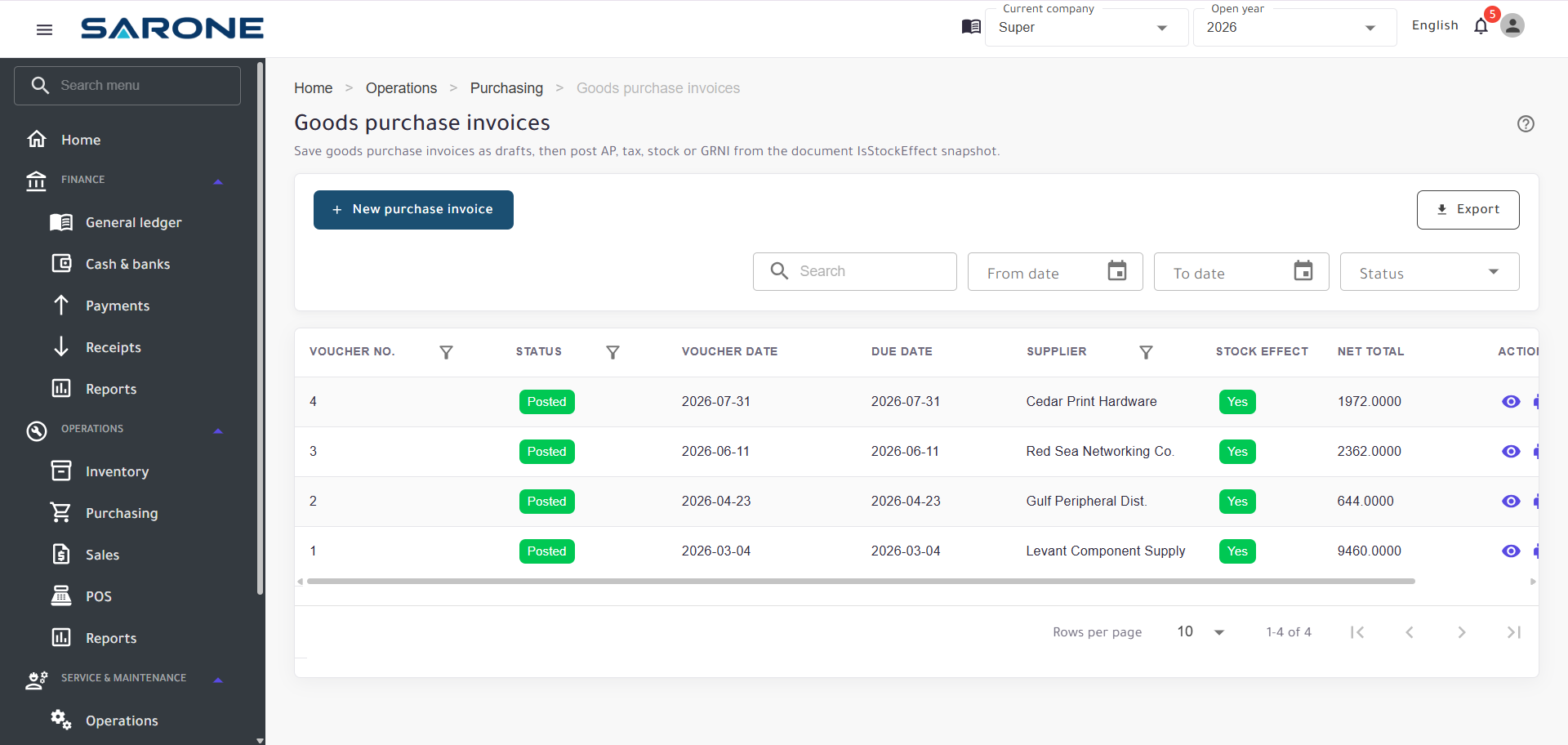Go to the previous page arrow
1568x745 pixels.
coord(1410,632)
